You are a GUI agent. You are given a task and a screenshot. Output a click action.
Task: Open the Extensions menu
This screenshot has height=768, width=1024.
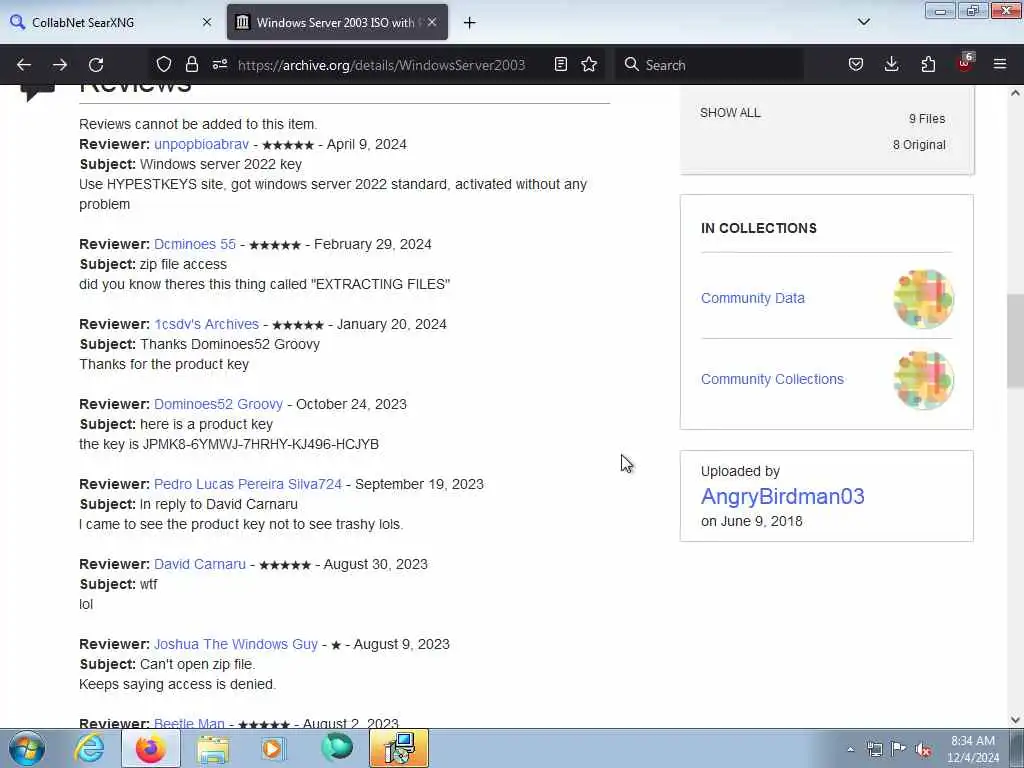928,64
